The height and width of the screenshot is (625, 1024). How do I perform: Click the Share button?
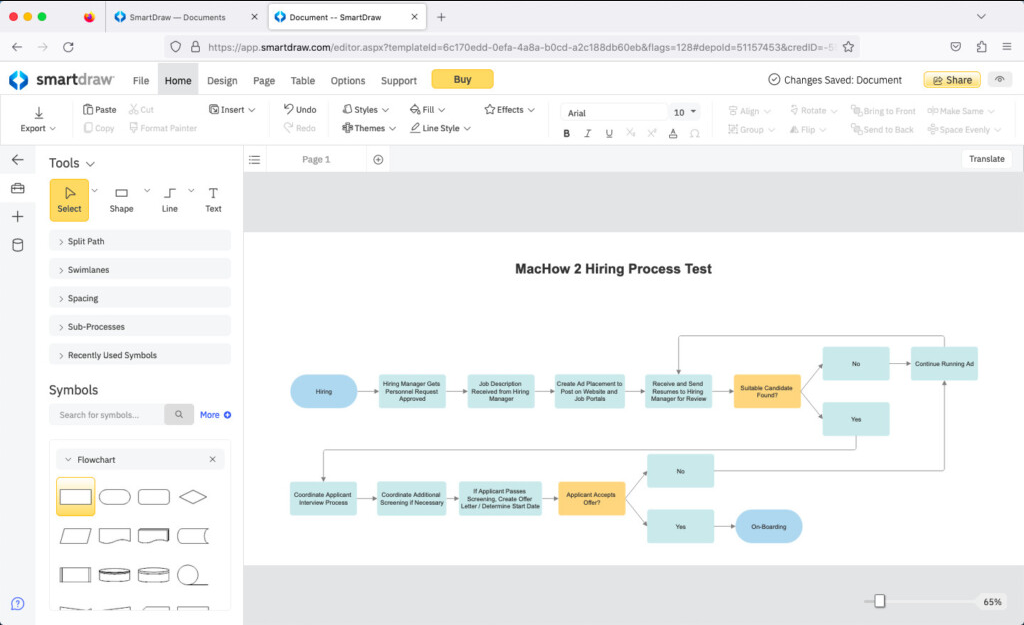tap(952, 80)
